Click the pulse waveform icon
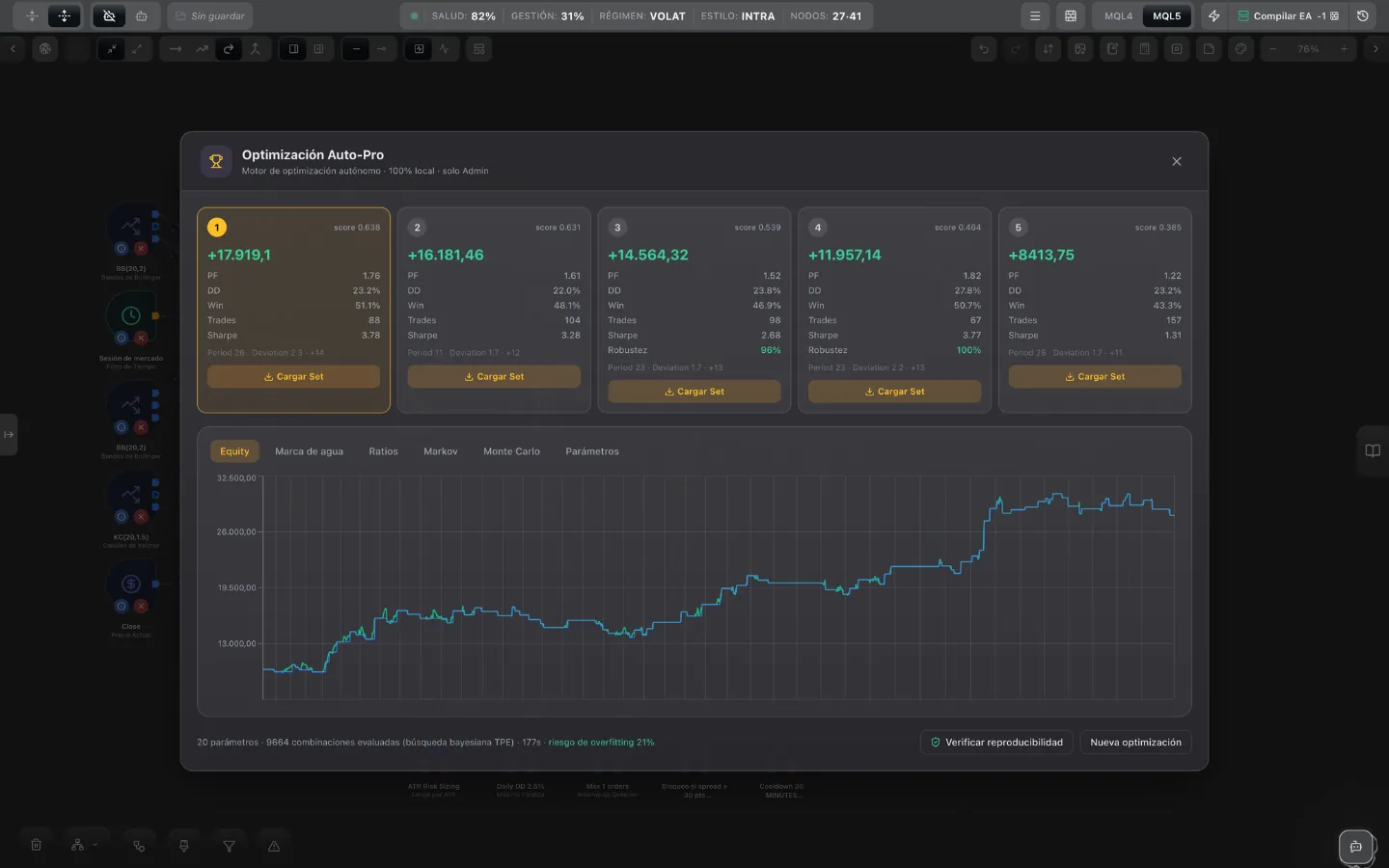Image resolution: width=1389 pixels, height=868 pixels. coord(444,49)
